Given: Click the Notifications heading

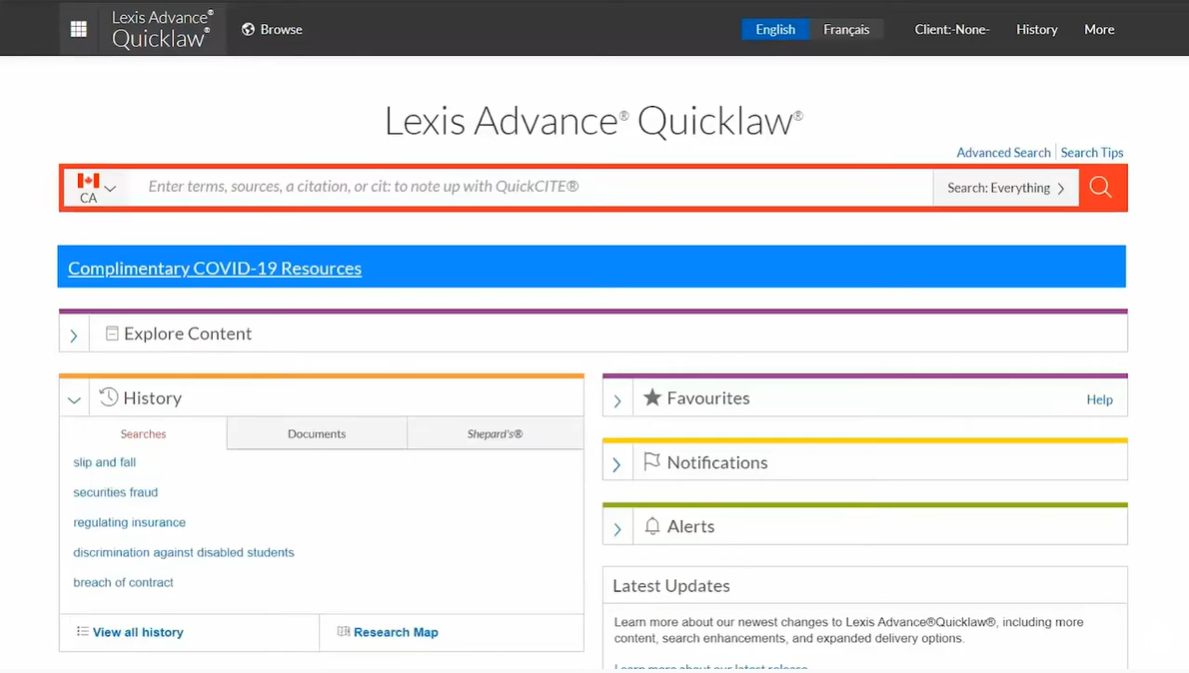Looking at the screenshot, I should point(717,462).
